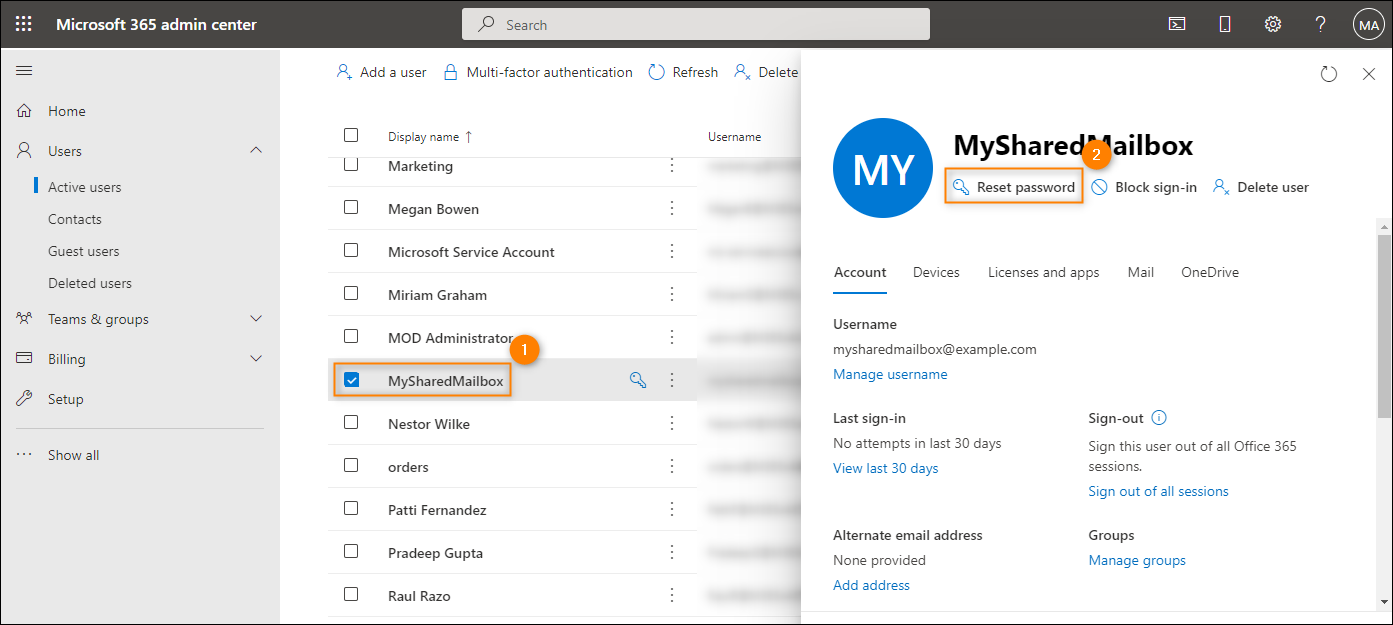Switch to Licenses and apps tab

(1043, 272)
